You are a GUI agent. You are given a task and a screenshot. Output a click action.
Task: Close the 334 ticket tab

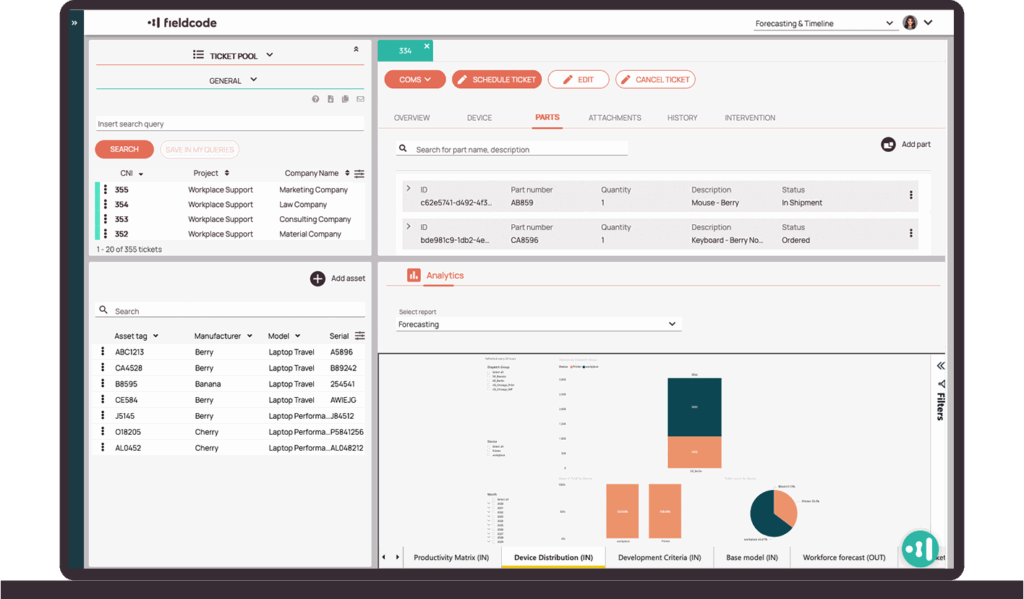(x=427, y=46)
